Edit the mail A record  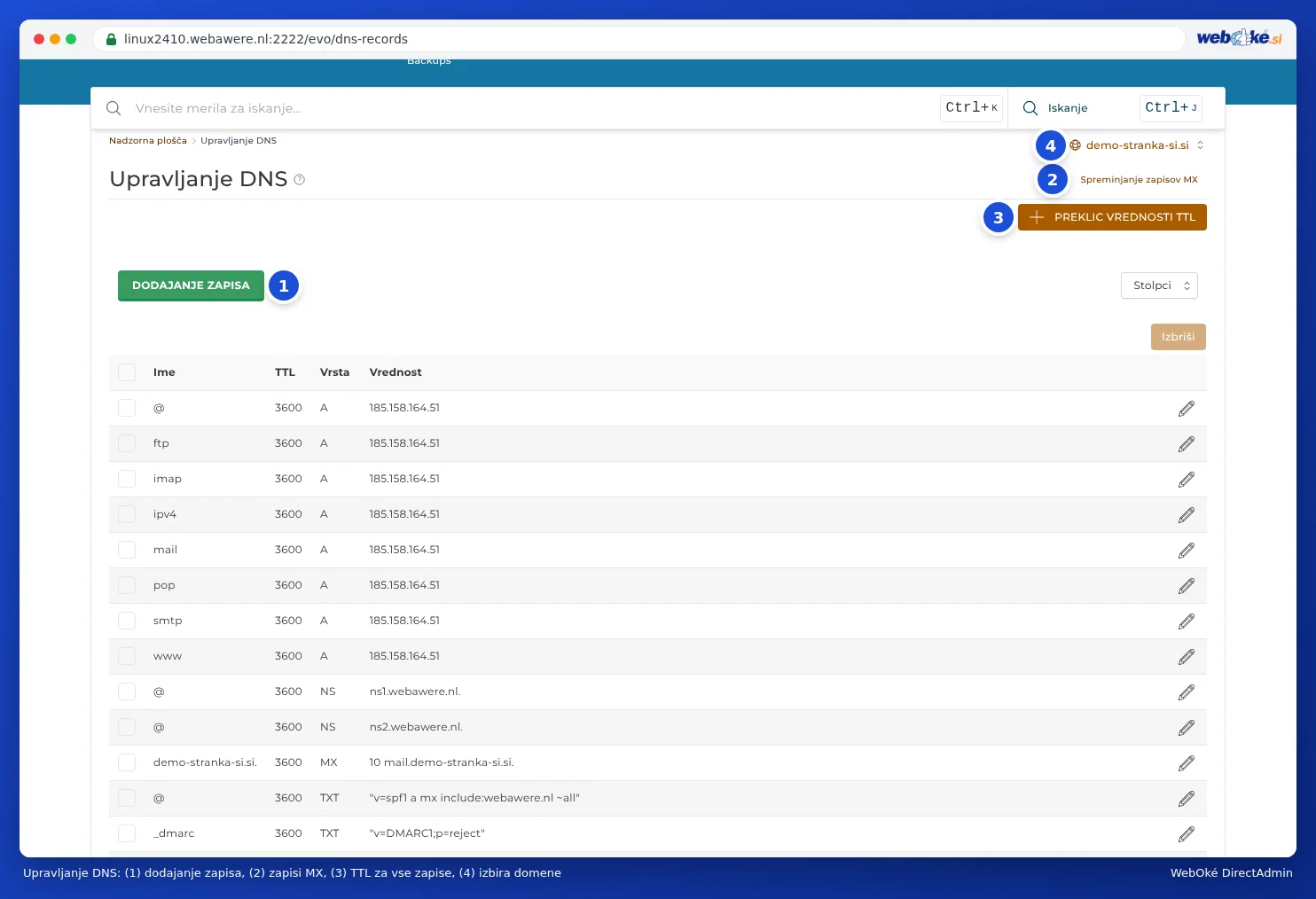(x=1187, y=551)
